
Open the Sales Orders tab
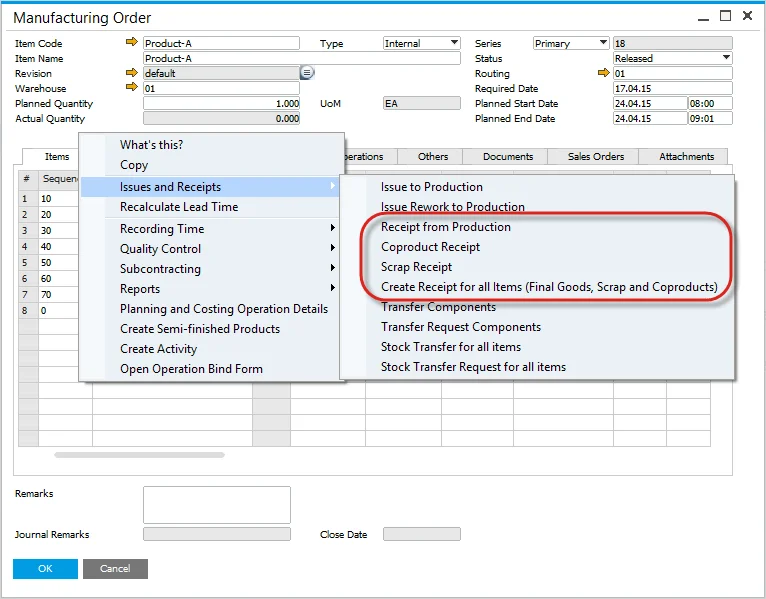coord(595,157)
